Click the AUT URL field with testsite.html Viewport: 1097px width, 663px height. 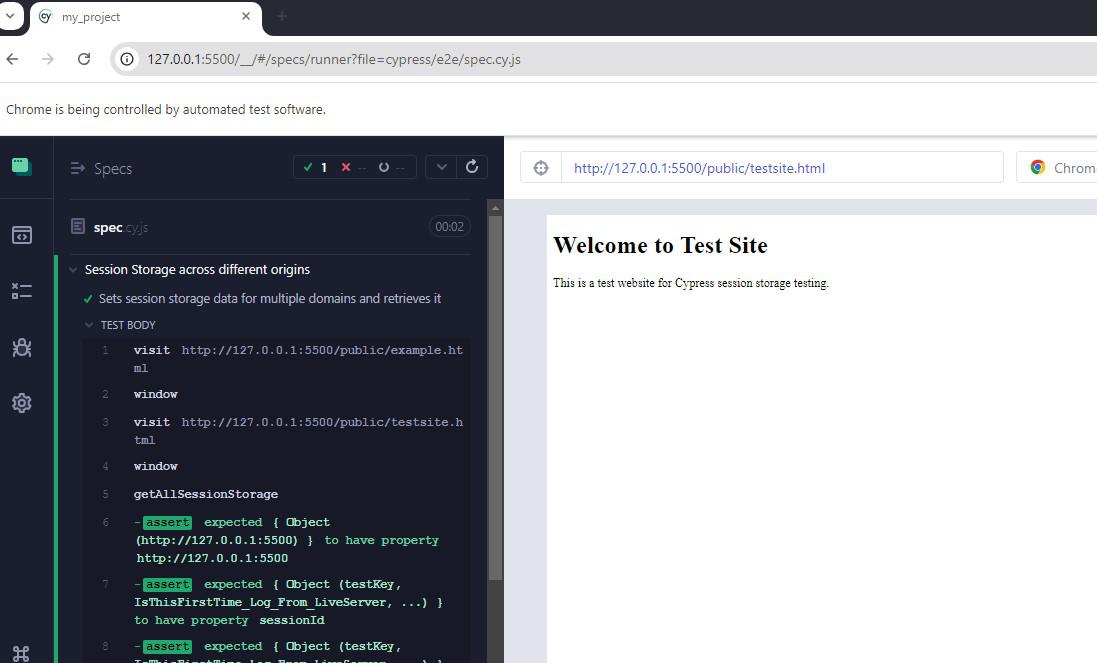coord(782,168)
